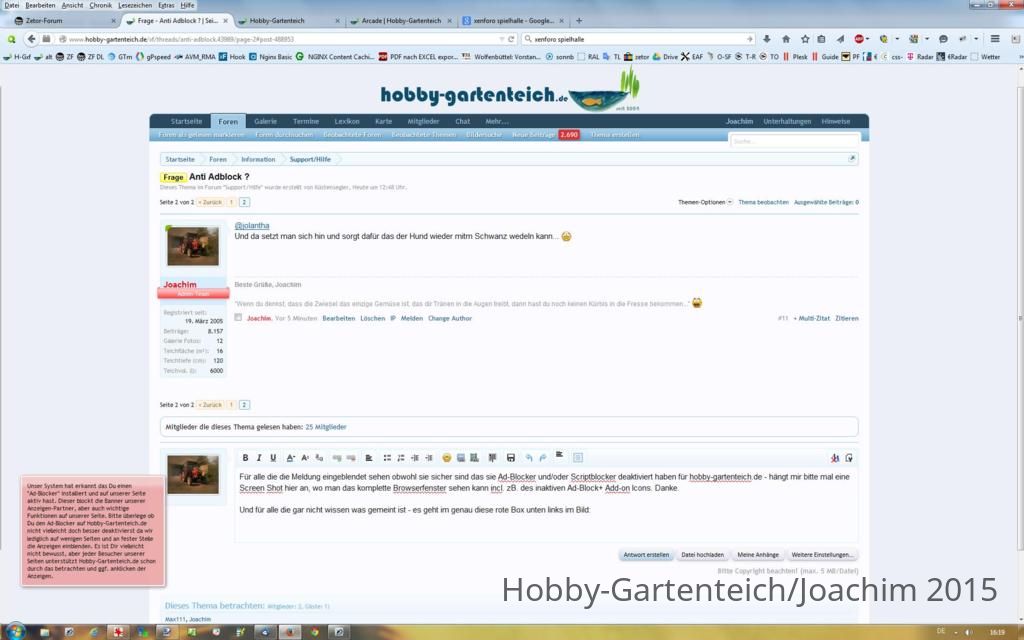Open File Explorer folder in taskbar
Screen dimensions: 1024x640
(44, 632)
